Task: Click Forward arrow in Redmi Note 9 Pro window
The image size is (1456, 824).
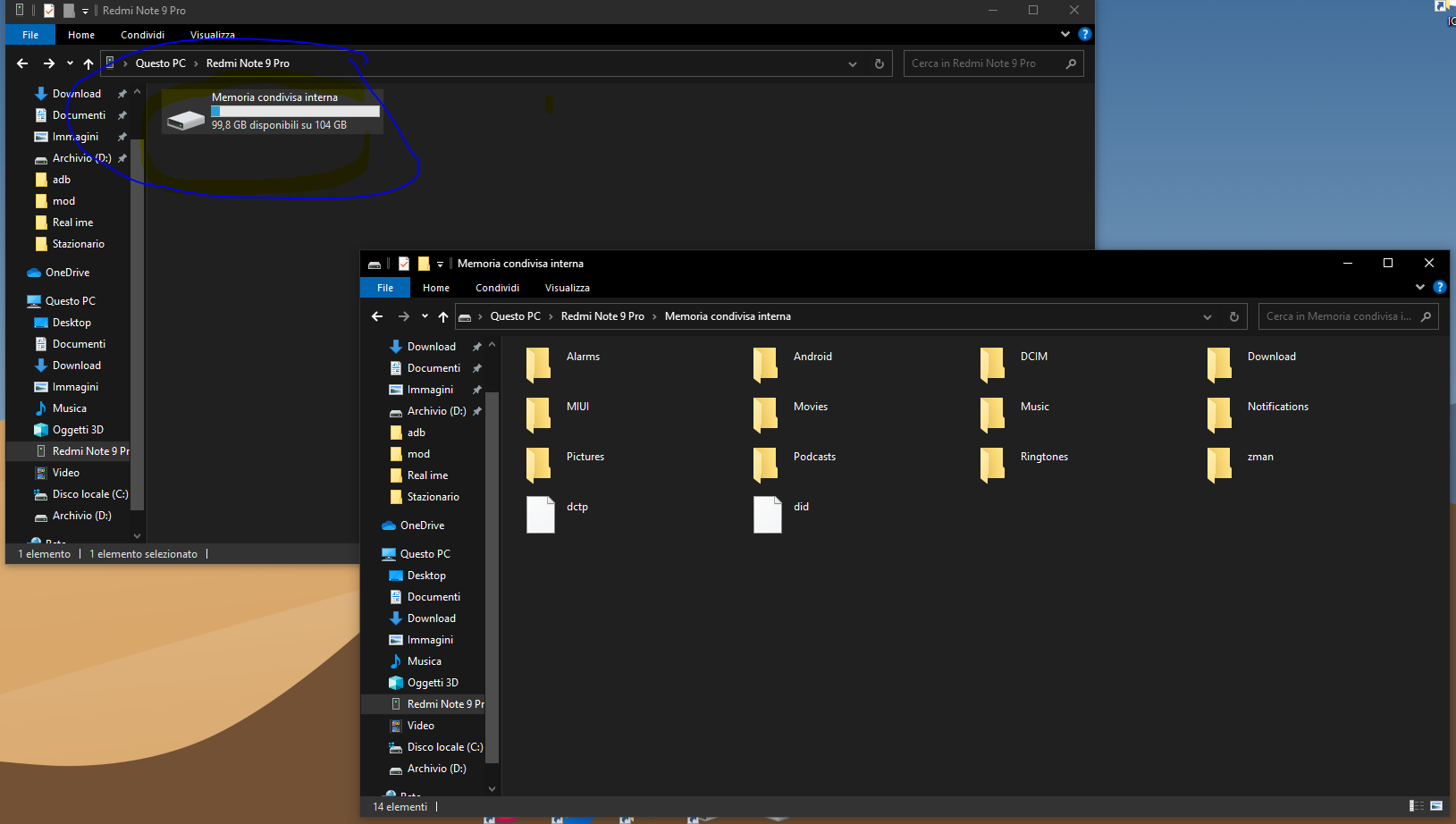Action: 48,63
